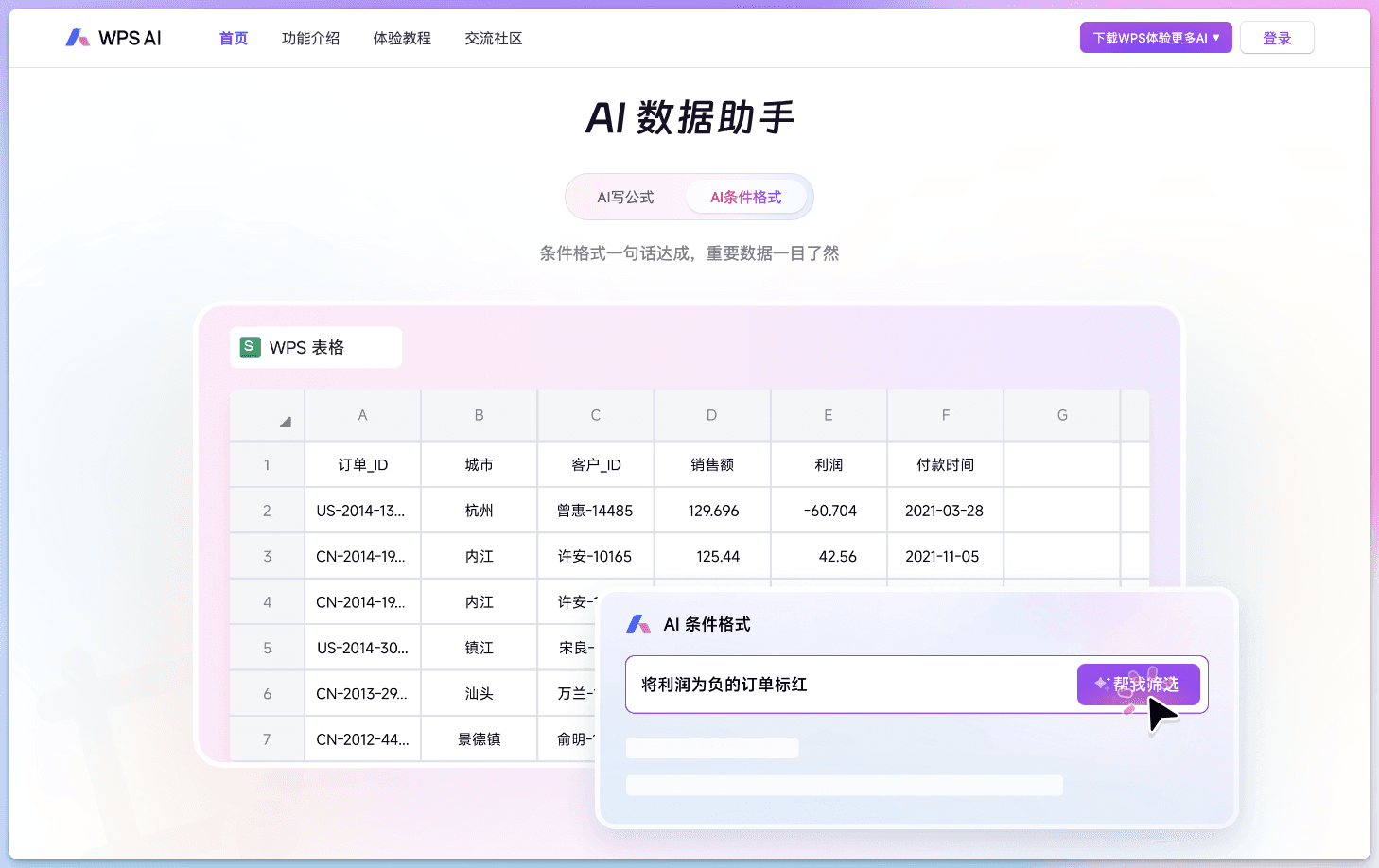1379x868 pixels.
Task: Select row 7 header
Action: coord(267,739)
